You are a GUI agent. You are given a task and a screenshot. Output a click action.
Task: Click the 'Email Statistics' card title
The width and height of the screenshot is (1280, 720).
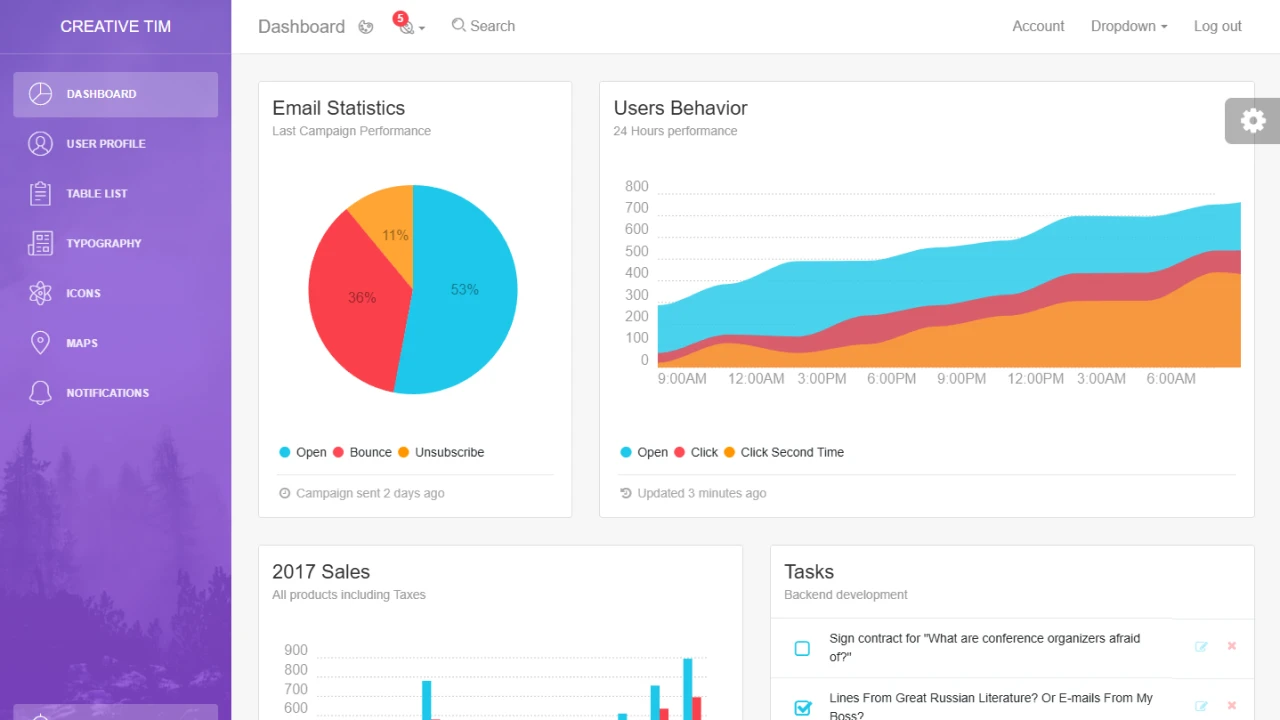(x=339, y=108)
